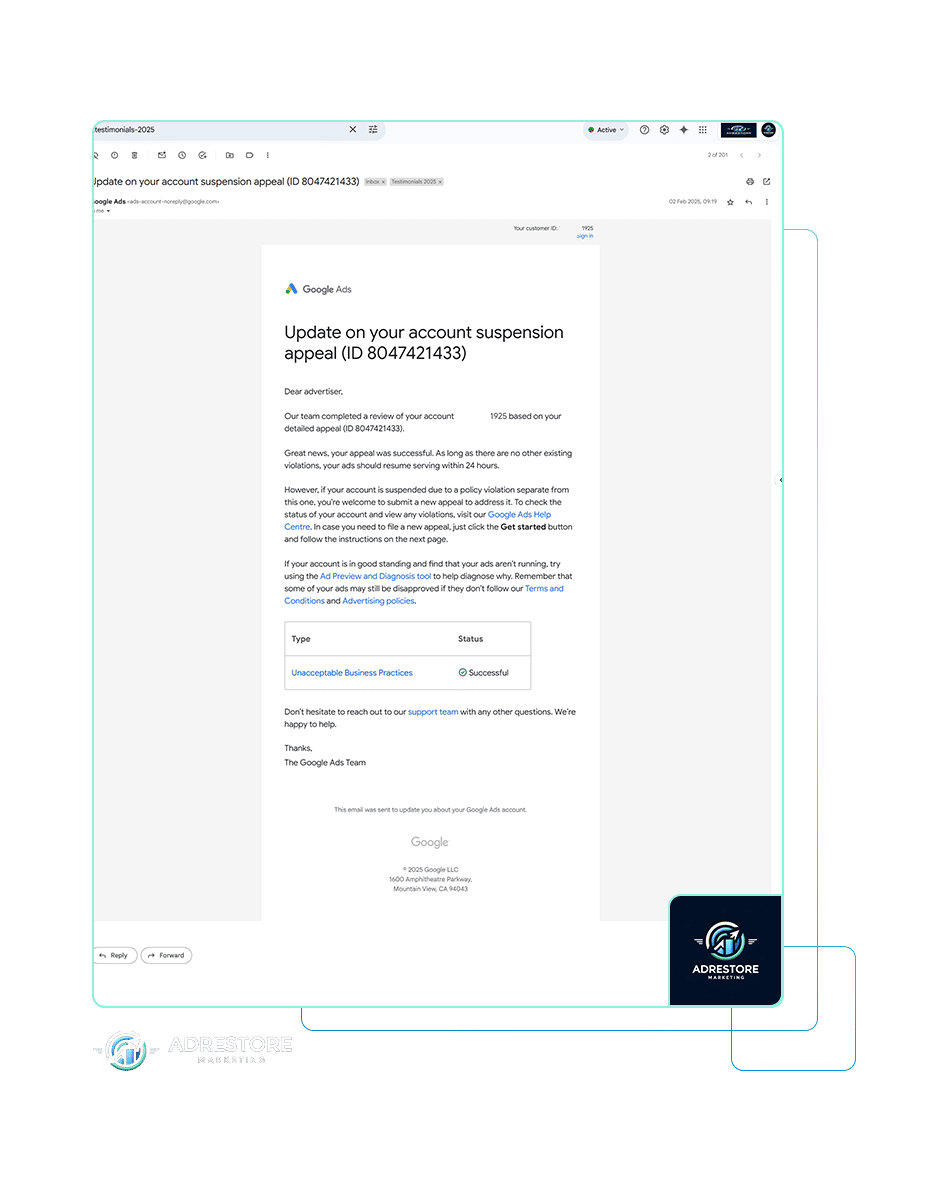952x1194 pixels.
Task: Open the Google account avatar
Action: 768,130
